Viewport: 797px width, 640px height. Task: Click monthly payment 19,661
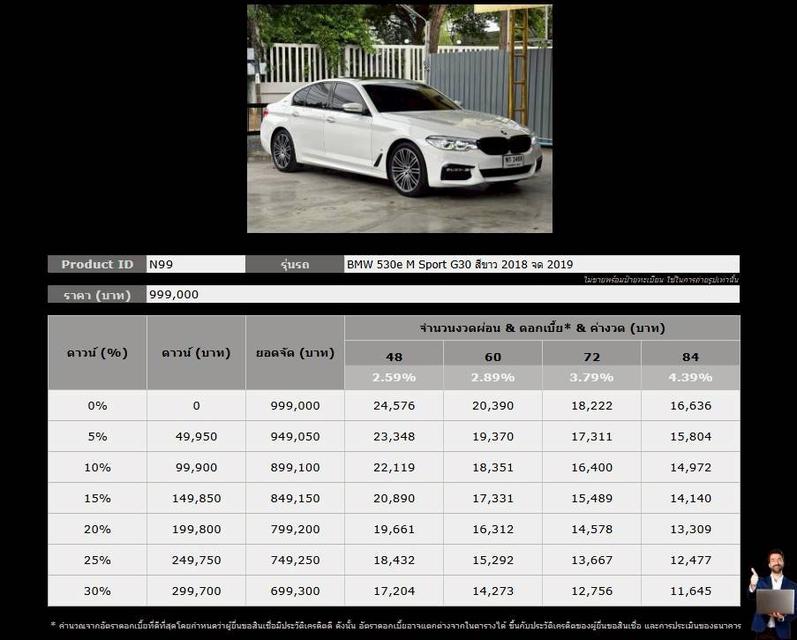[x=394, y=529]
